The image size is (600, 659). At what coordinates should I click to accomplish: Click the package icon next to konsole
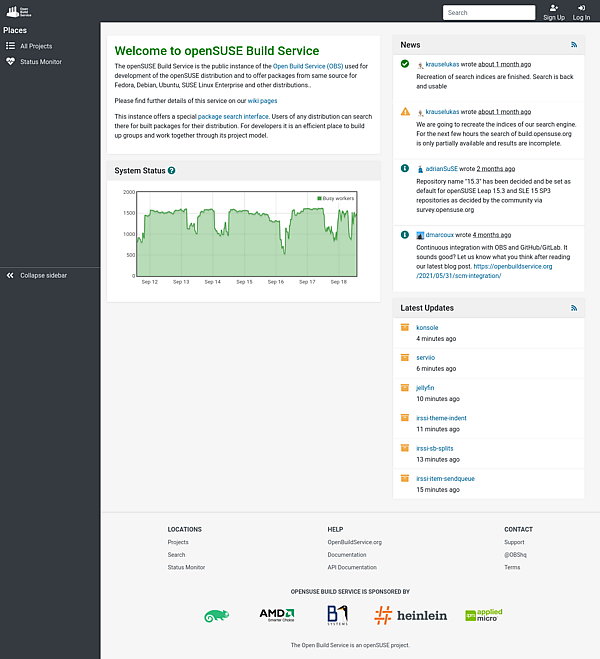tap(405, 327)
